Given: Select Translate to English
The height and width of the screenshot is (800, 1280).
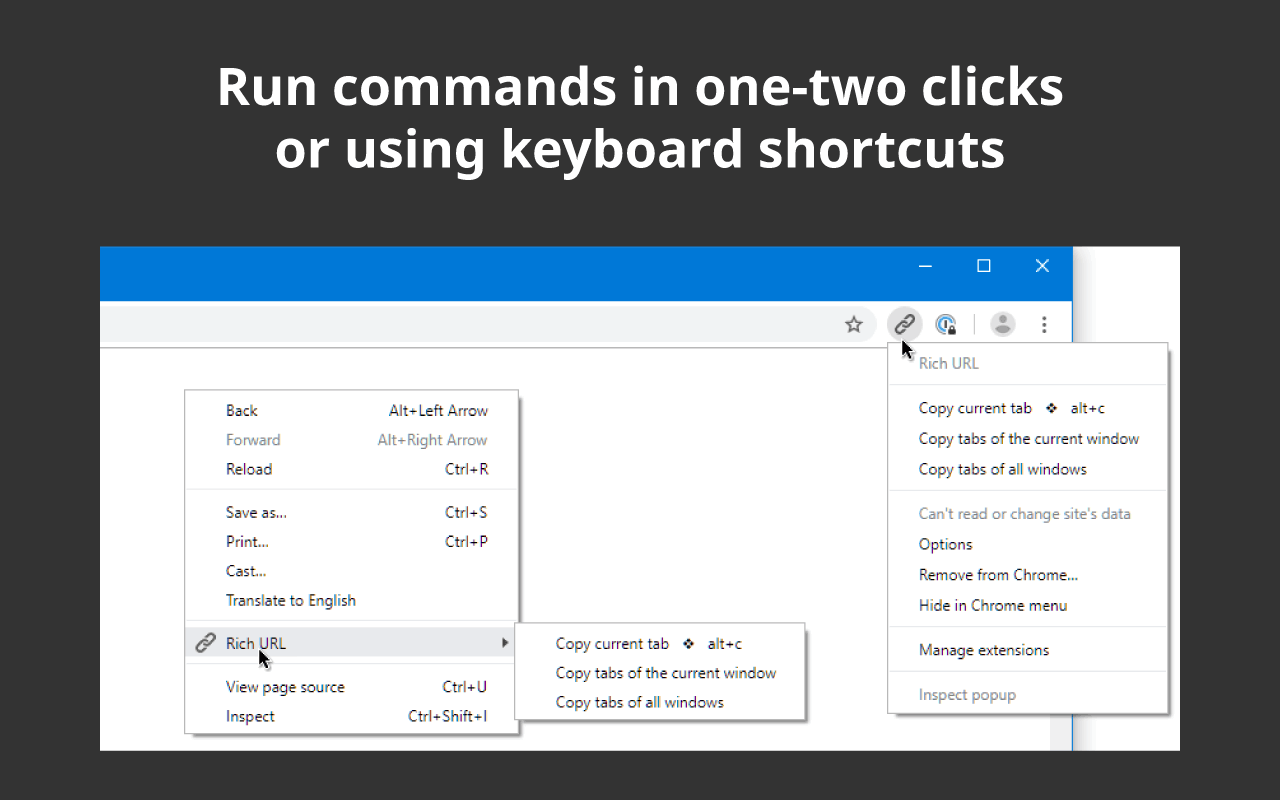Looking at the screenshot, I should pyautogui.click(x=351, y=600).
